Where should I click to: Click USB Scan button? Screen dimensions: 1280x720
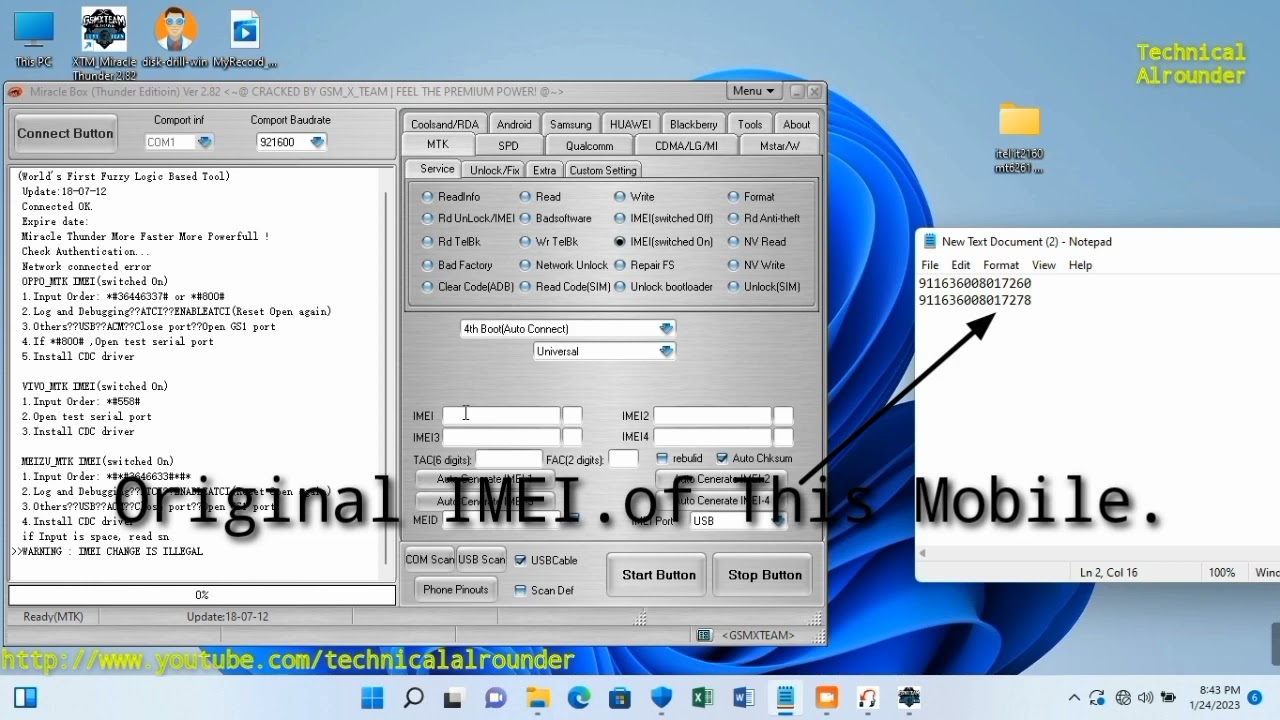pyautogui.click(x=482, y=560)
